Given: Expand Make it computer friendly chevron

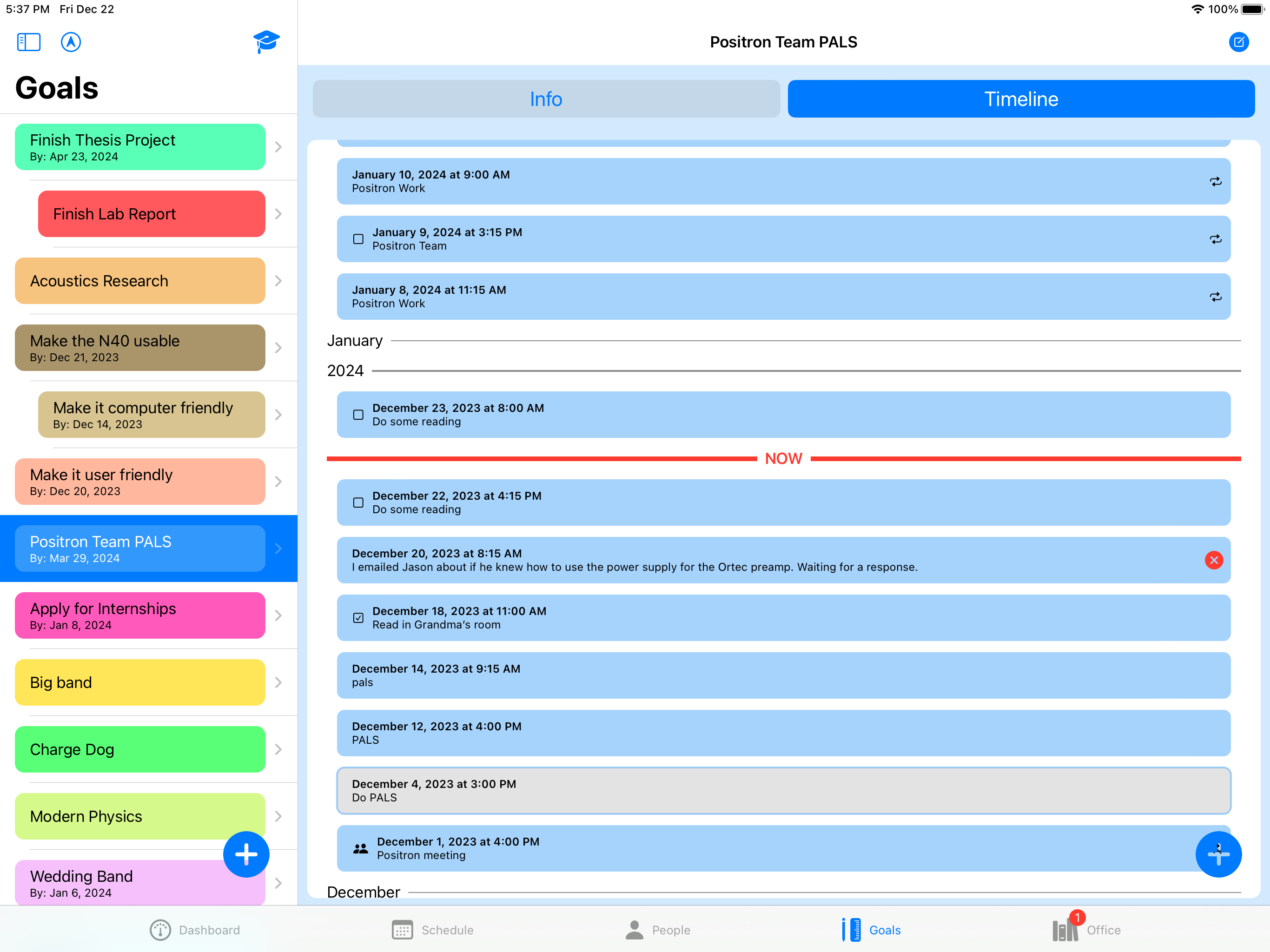Looking at the screenshot, I should 278,415.
